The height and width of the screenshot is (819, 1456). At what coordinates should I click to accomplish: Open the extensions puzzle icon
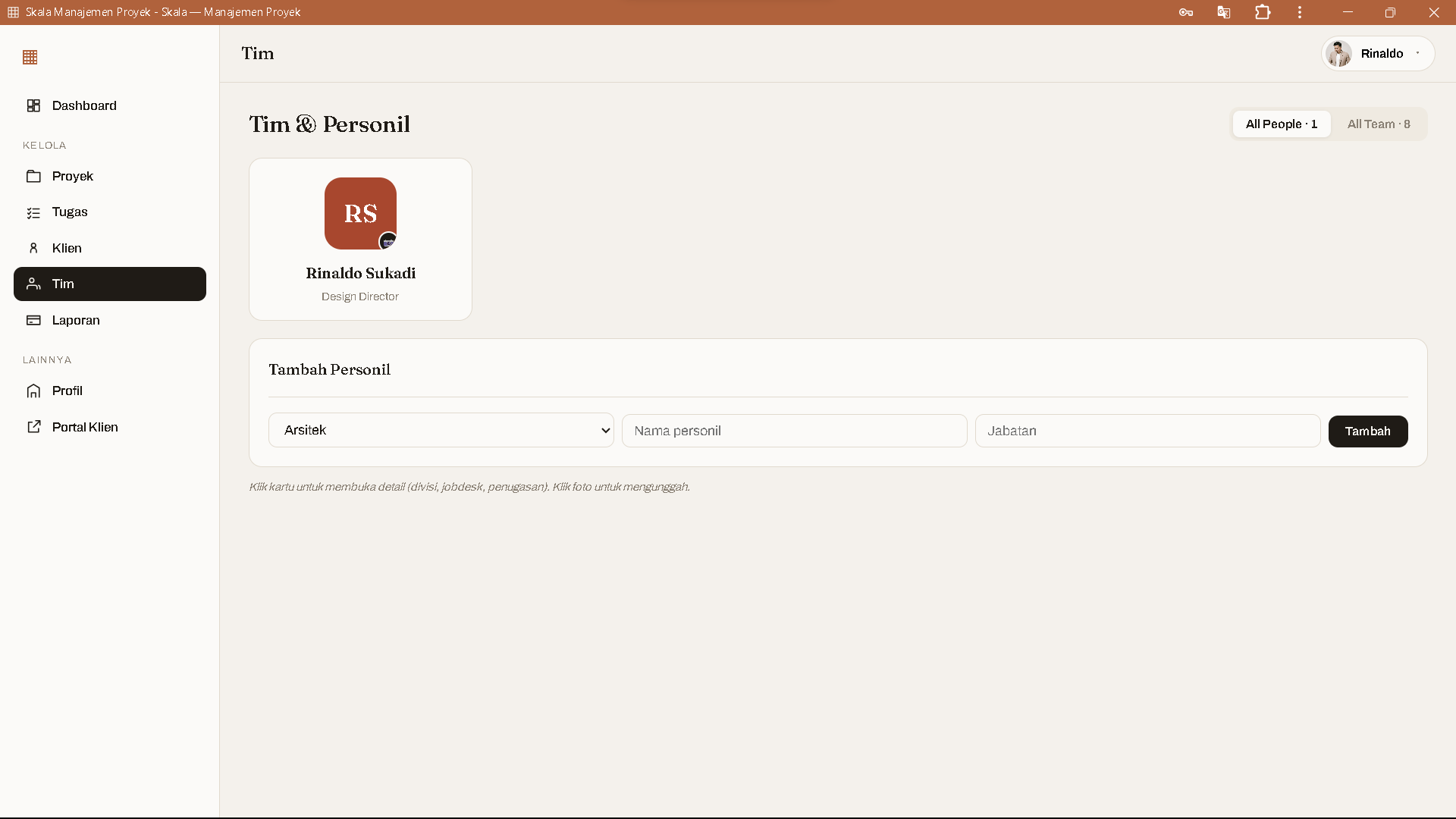pos(1263,12)
